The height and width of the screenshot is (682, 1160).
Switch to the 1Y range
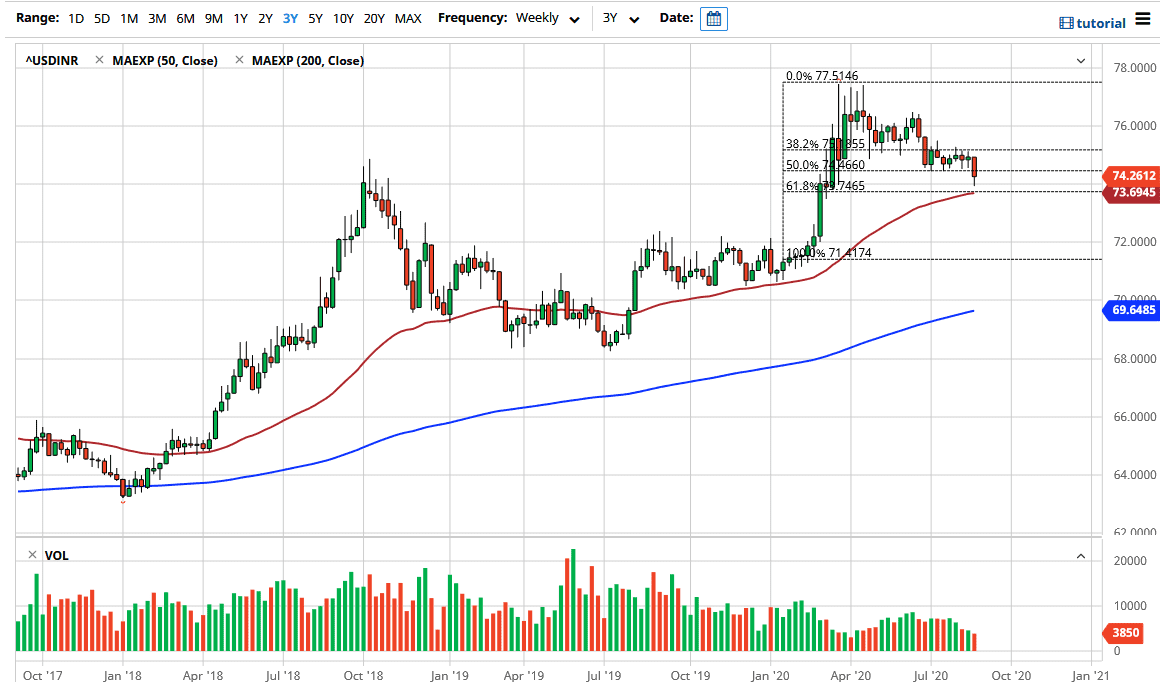pyautogui.click(x=239, y=18)
